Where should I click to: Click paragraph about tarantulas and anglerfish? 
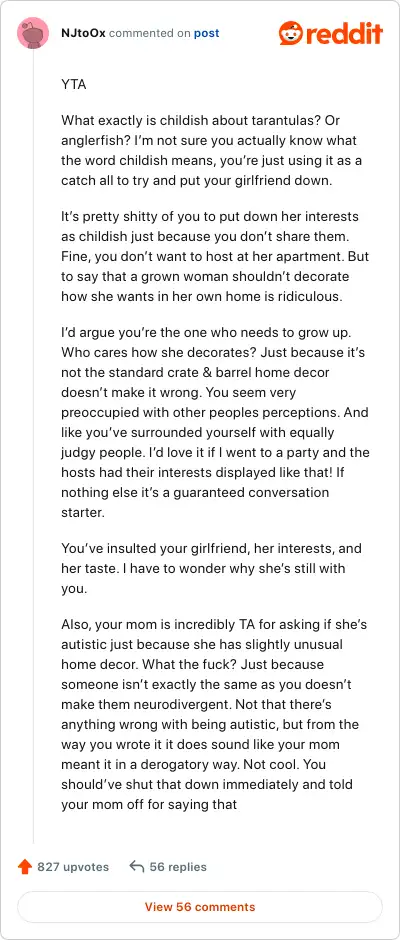212,150
